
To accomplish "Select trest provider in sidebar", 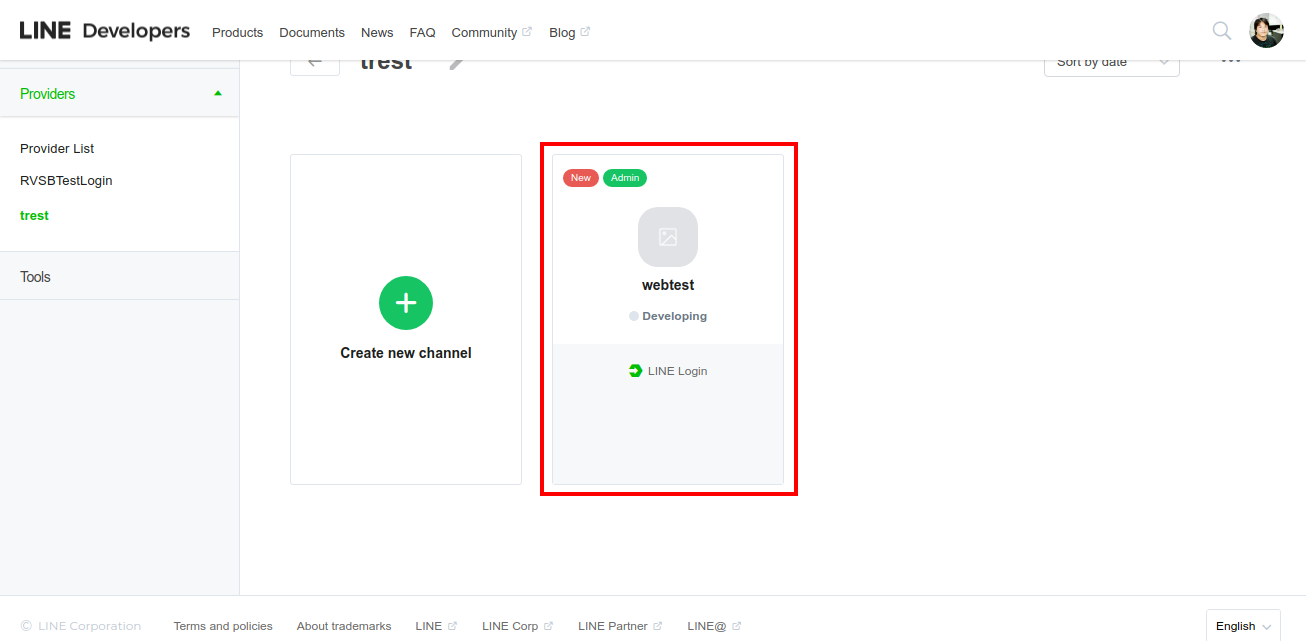I will (34, 215).
